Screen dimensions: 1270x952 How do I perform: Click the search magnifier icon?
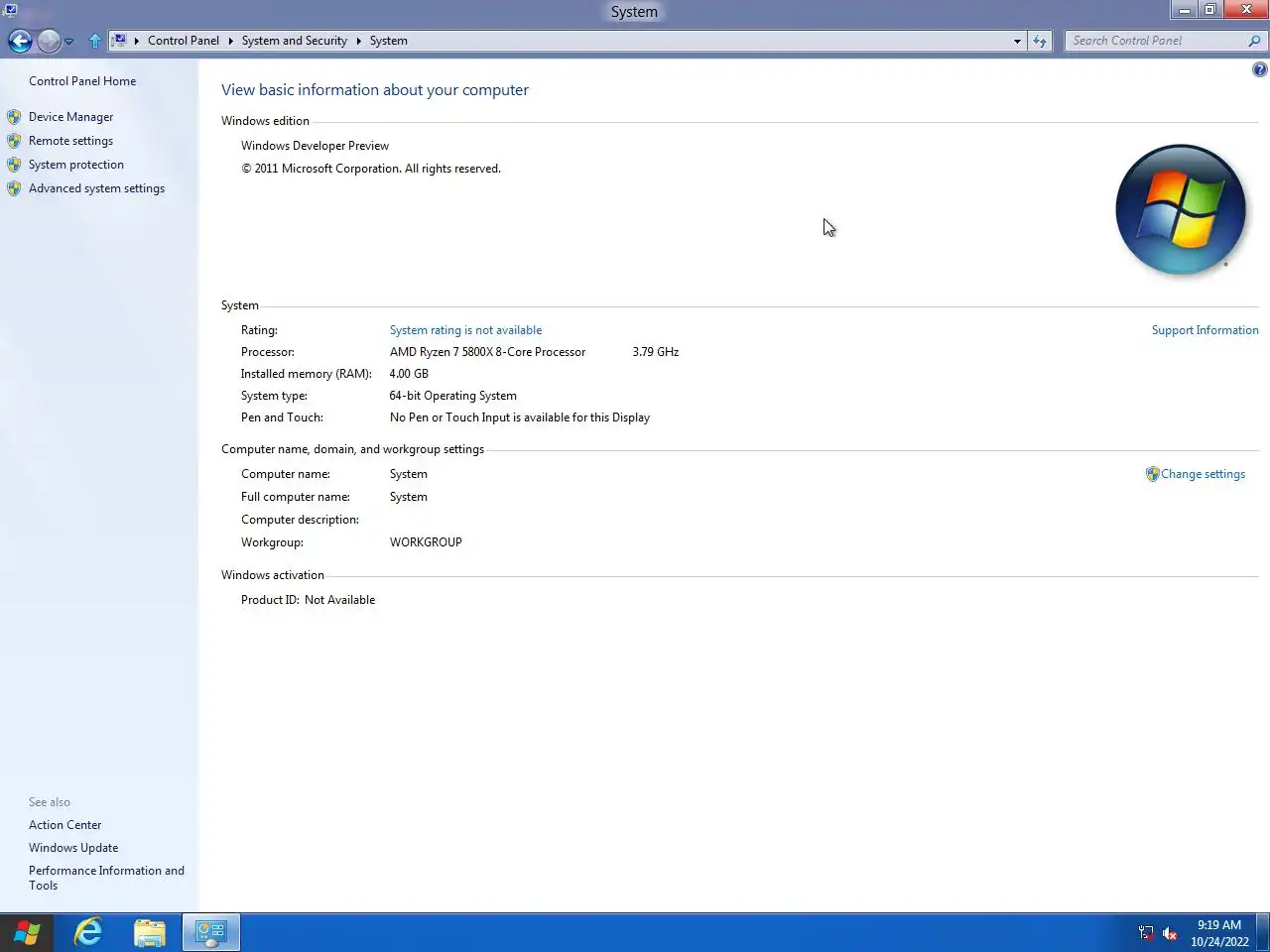1255,41
